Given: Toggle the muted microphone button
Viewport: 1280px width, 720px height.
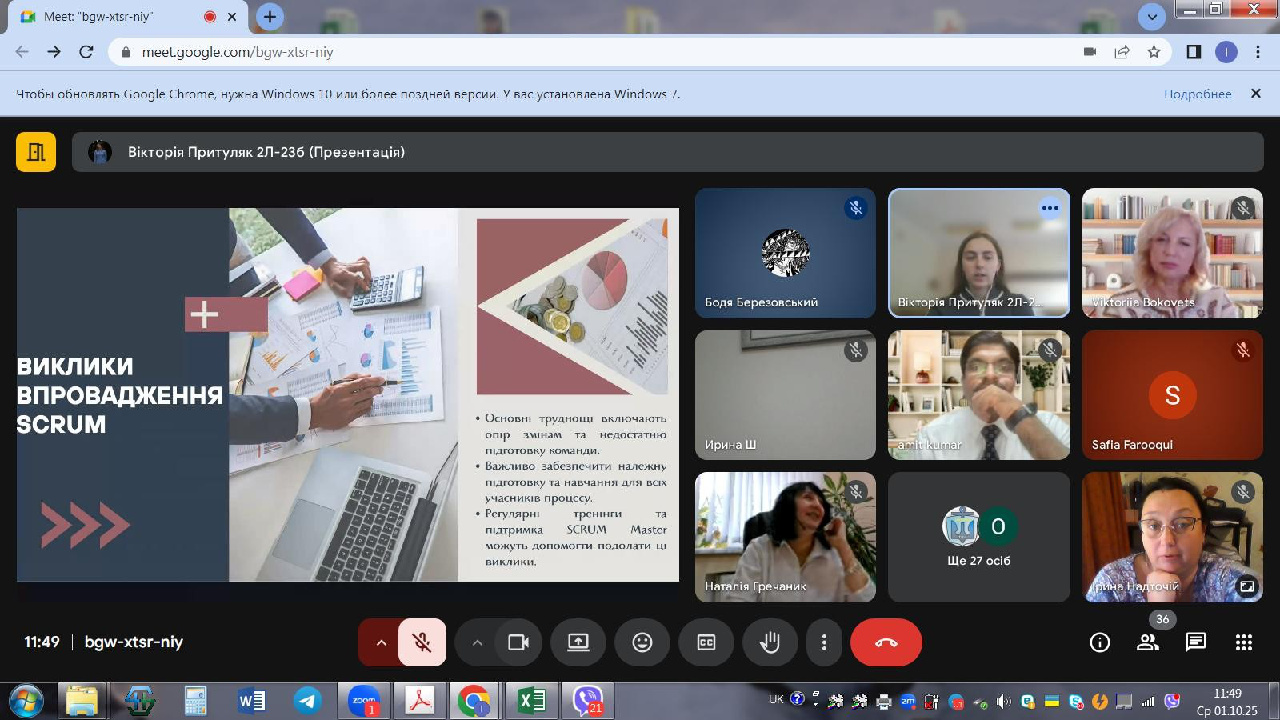Looking at the screenshot, I should click(x=422, y=642).
